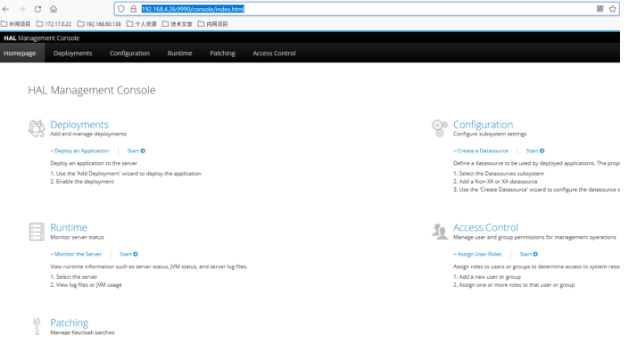630x363 pixels.
Task: Click 'Enable the deployment' step text
Action: pos(85,182)
